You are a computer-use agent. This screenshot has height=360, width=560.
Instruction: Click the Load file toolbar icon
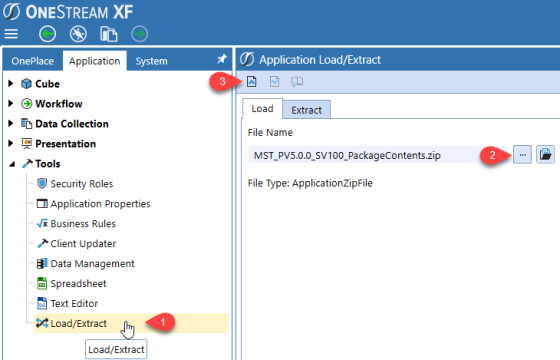(251, 82)
